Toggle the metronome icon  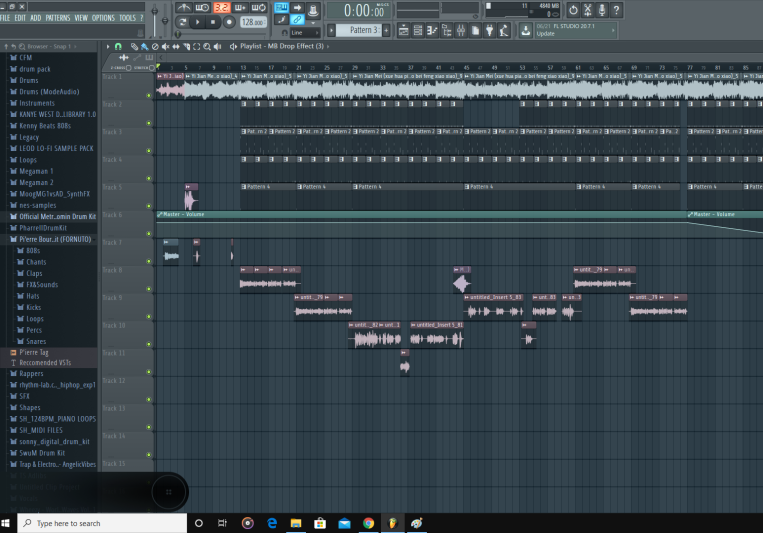[183, 7]
